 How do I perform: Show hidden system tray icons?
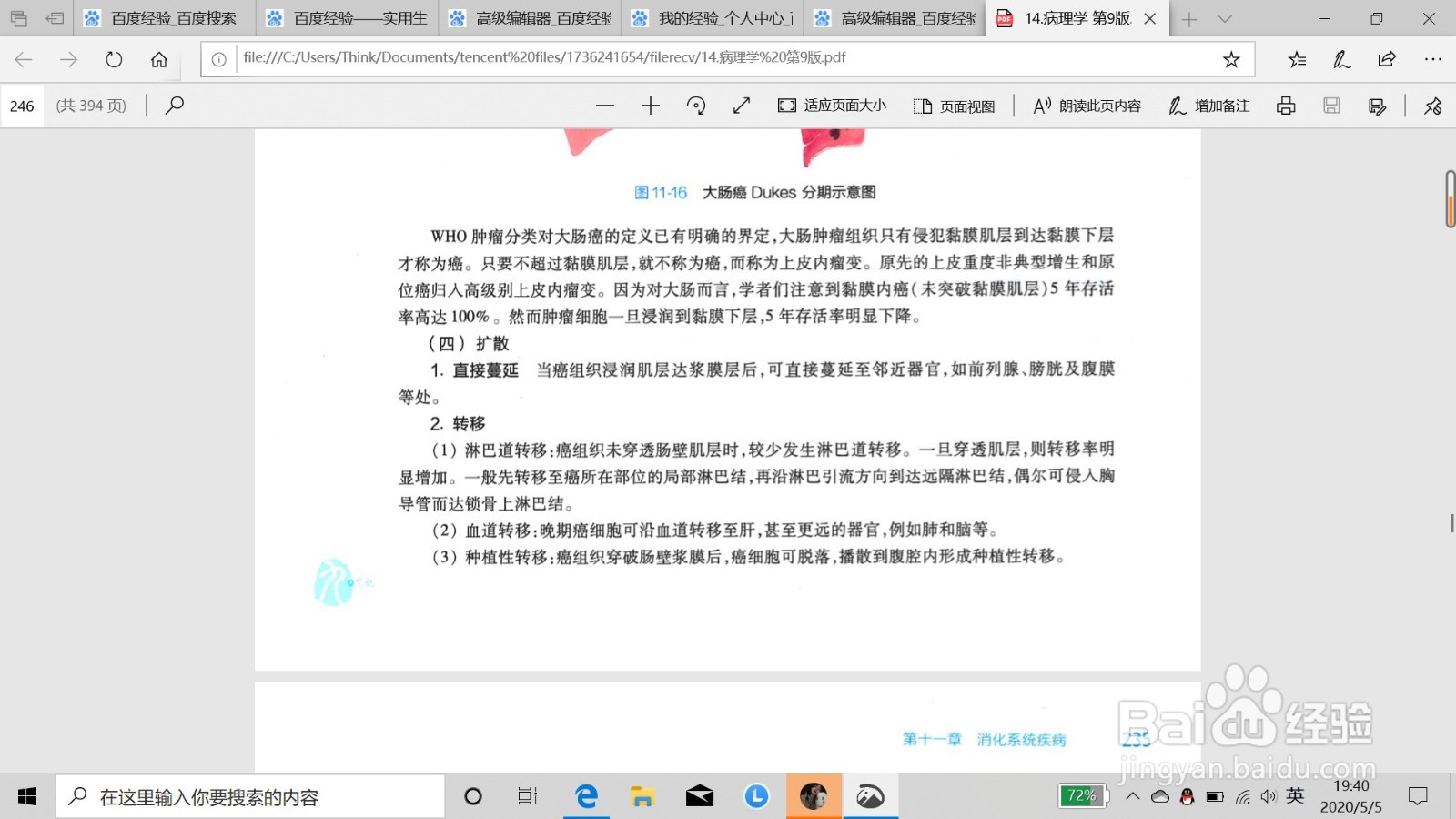tap(1132, 796)
